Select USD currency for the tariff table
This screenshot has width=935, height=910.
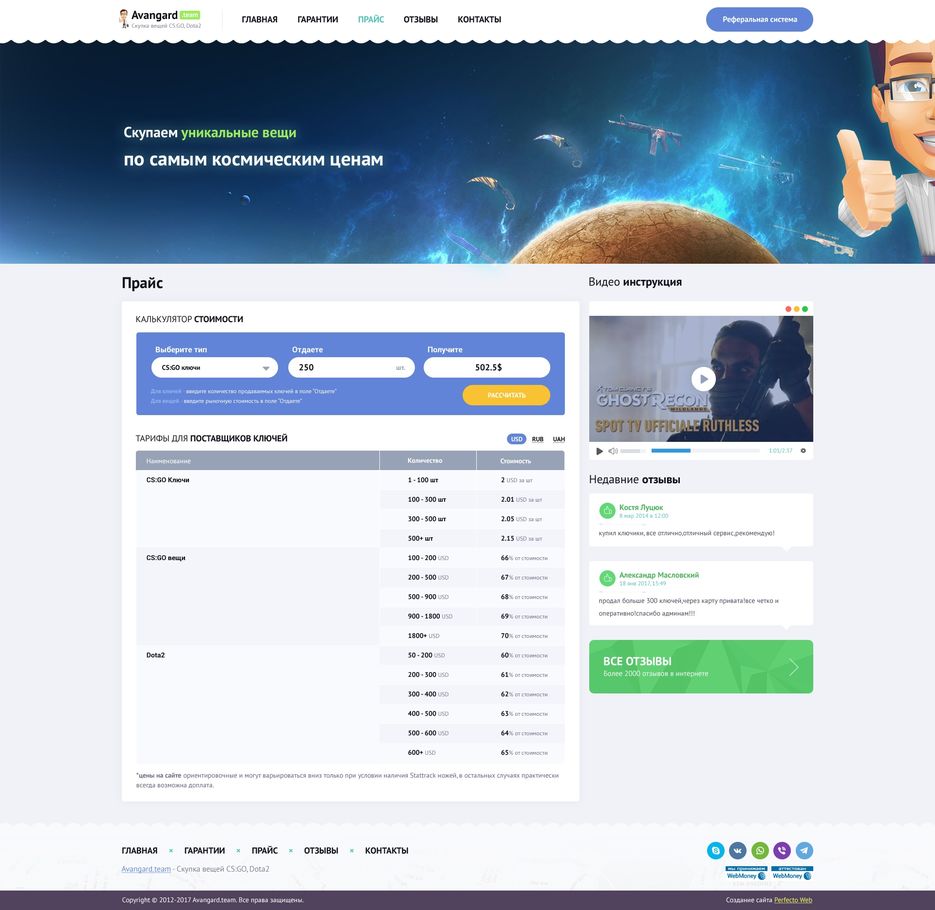(x=516, y=439)
